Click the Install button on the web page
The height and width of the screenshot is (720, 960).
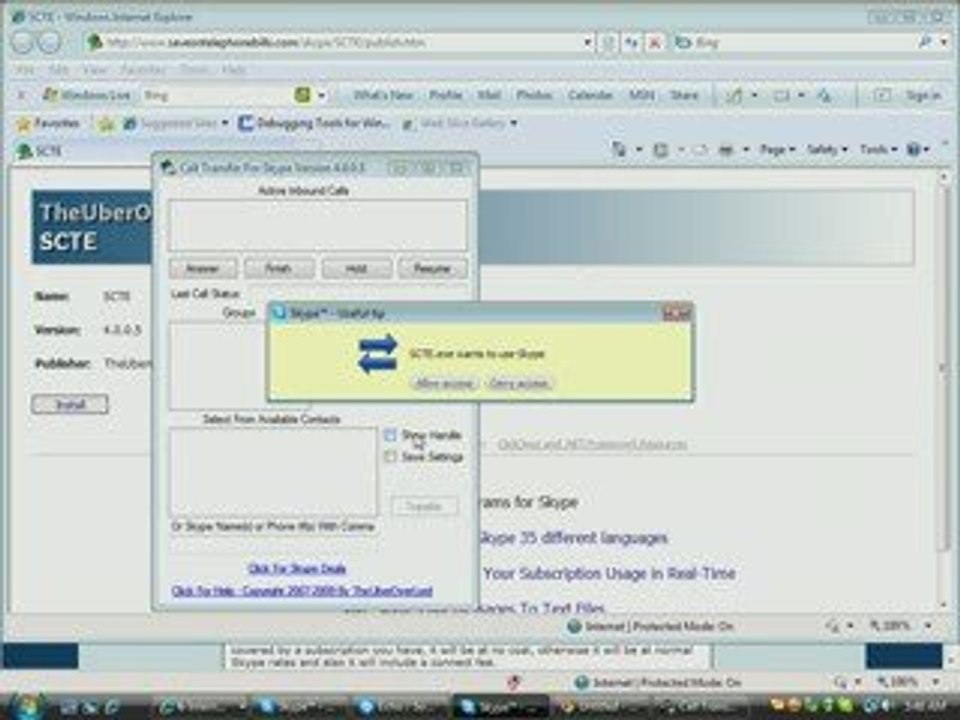click(70, 404)
